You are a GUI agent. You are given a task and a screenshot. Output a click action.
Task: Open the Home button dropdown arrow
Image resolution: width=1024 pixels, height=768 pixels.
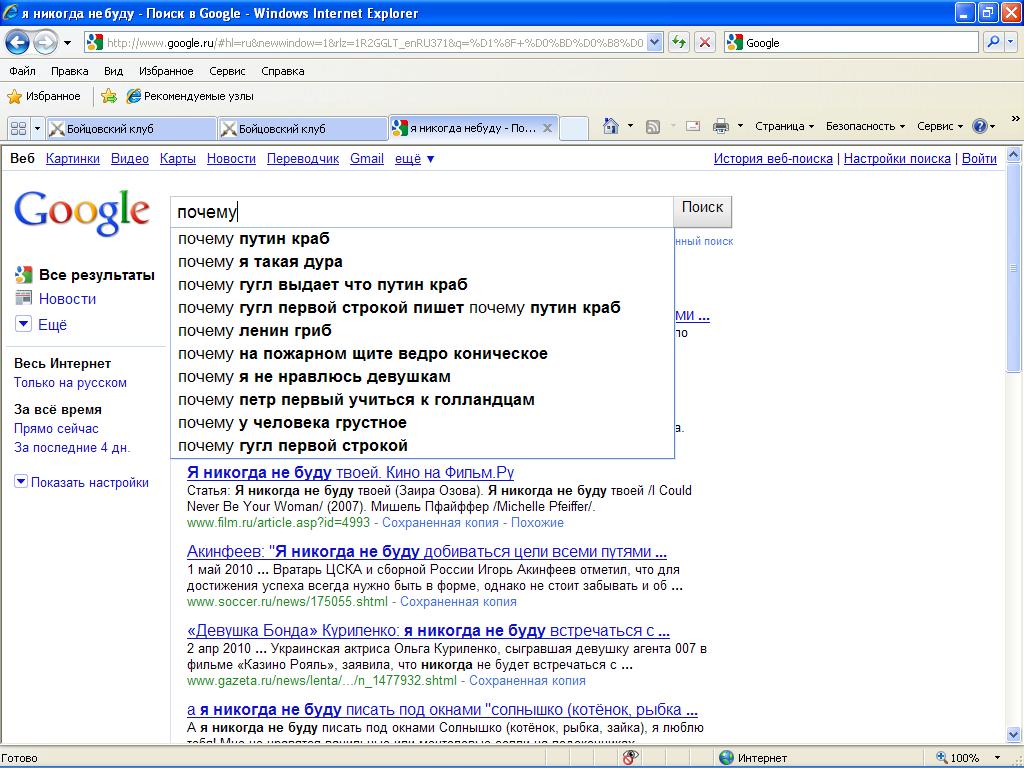coord(630,126)
